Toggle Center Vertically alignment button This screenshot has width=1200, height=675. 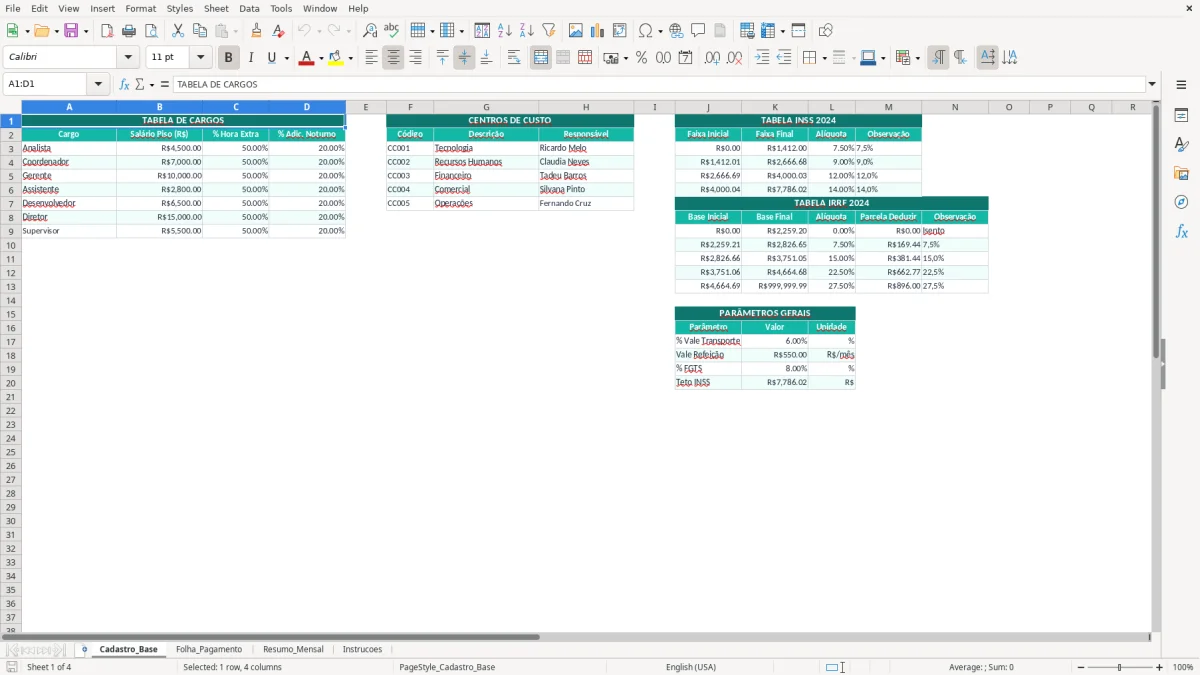click(x=464, y=58)
